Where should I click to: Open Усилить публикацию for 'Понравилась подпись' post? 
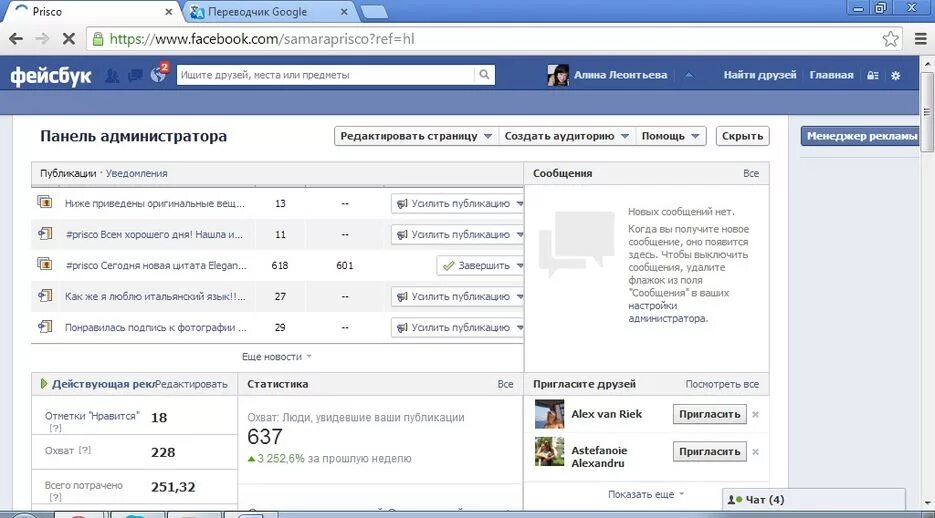[x=457, y=327]
